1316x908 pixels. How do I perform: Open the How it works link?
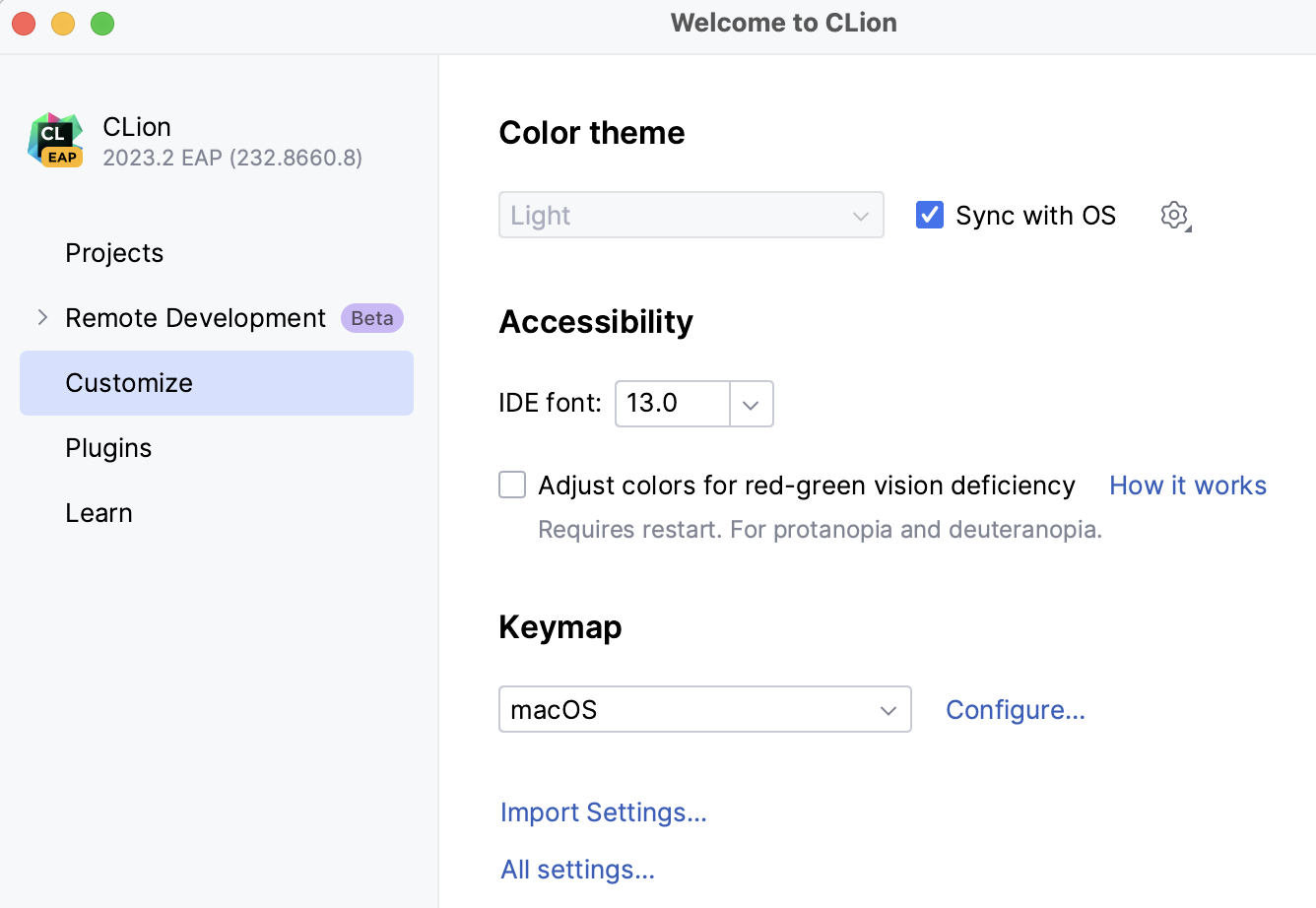click(x=1188, y=486)
